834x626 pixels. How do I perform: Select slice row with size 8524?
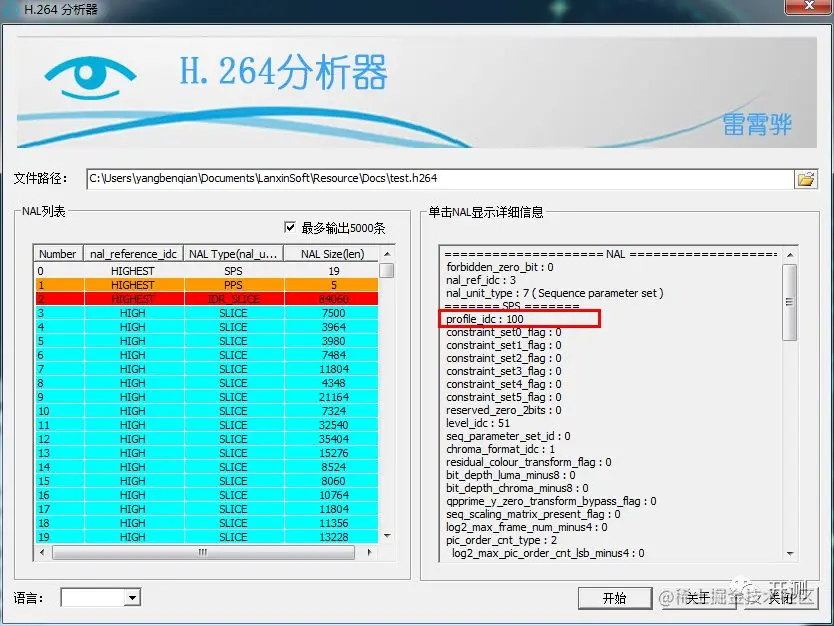[x=207, y=467]
